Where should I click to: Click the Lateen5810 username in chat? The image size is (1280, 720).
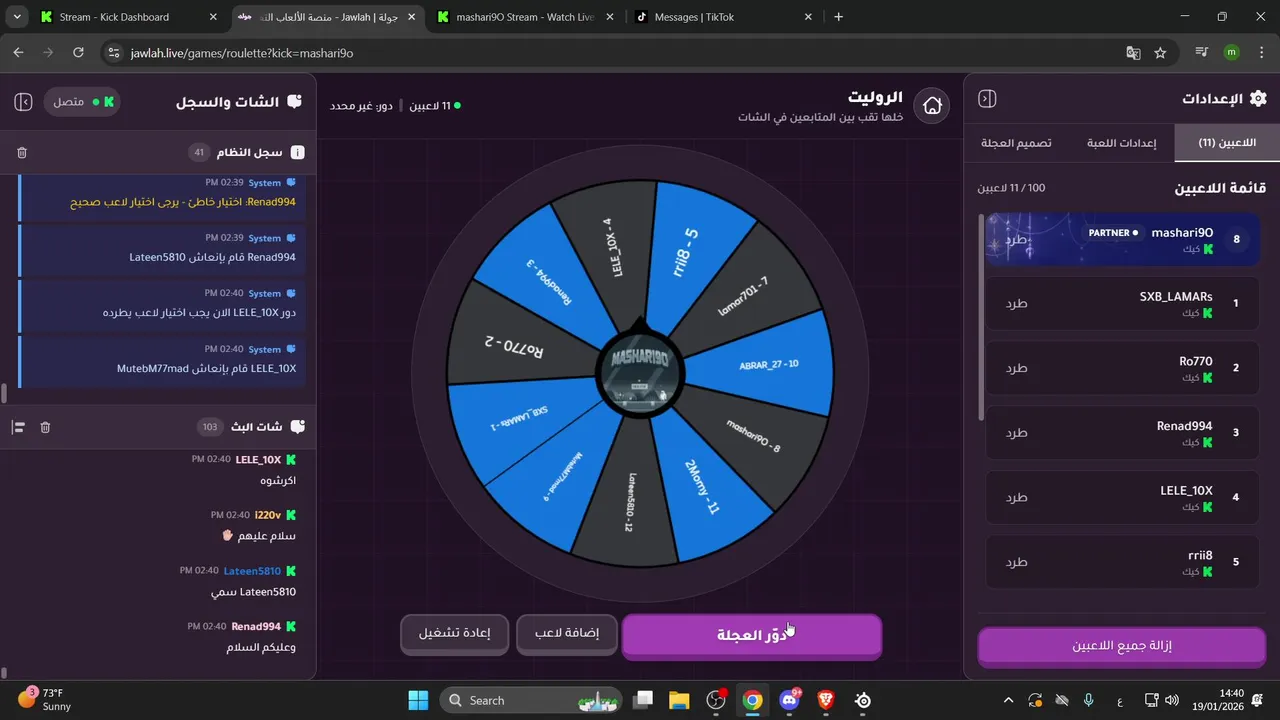pos(252,571)
